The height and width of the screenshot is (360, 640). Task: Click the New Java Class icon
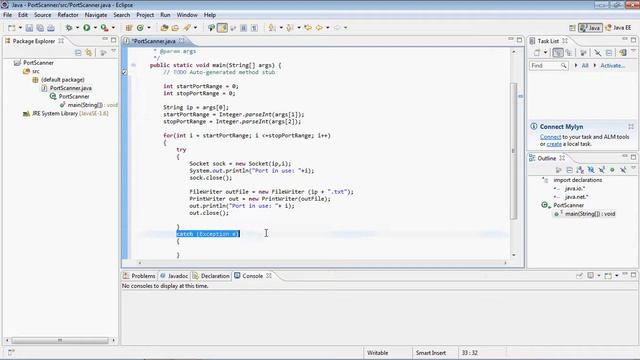click(140, 28)
